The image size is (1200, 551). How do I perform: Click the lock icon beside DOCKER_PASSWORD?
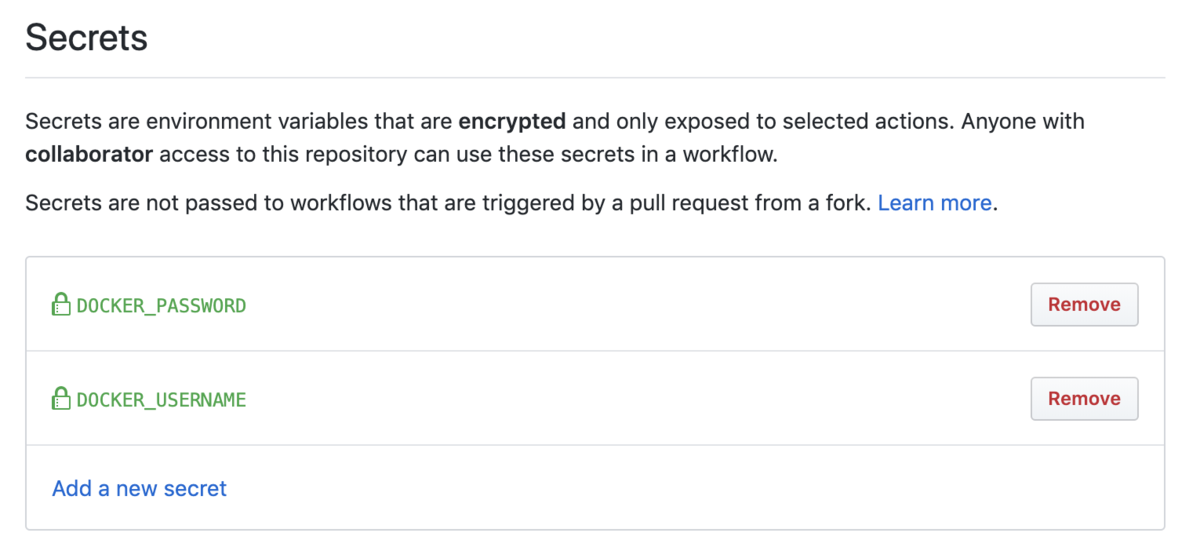[62, 304]
